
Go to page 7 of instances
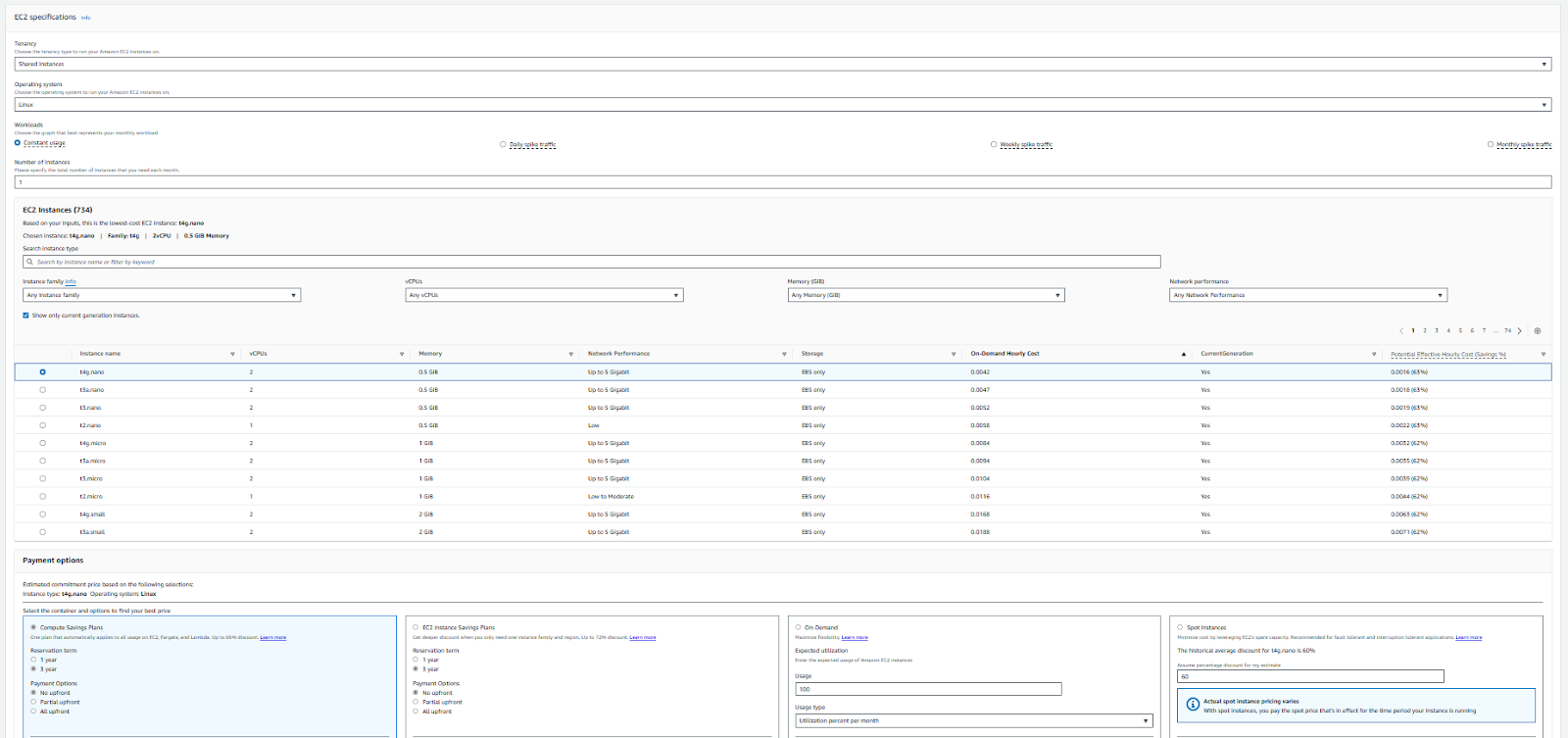1484,331
